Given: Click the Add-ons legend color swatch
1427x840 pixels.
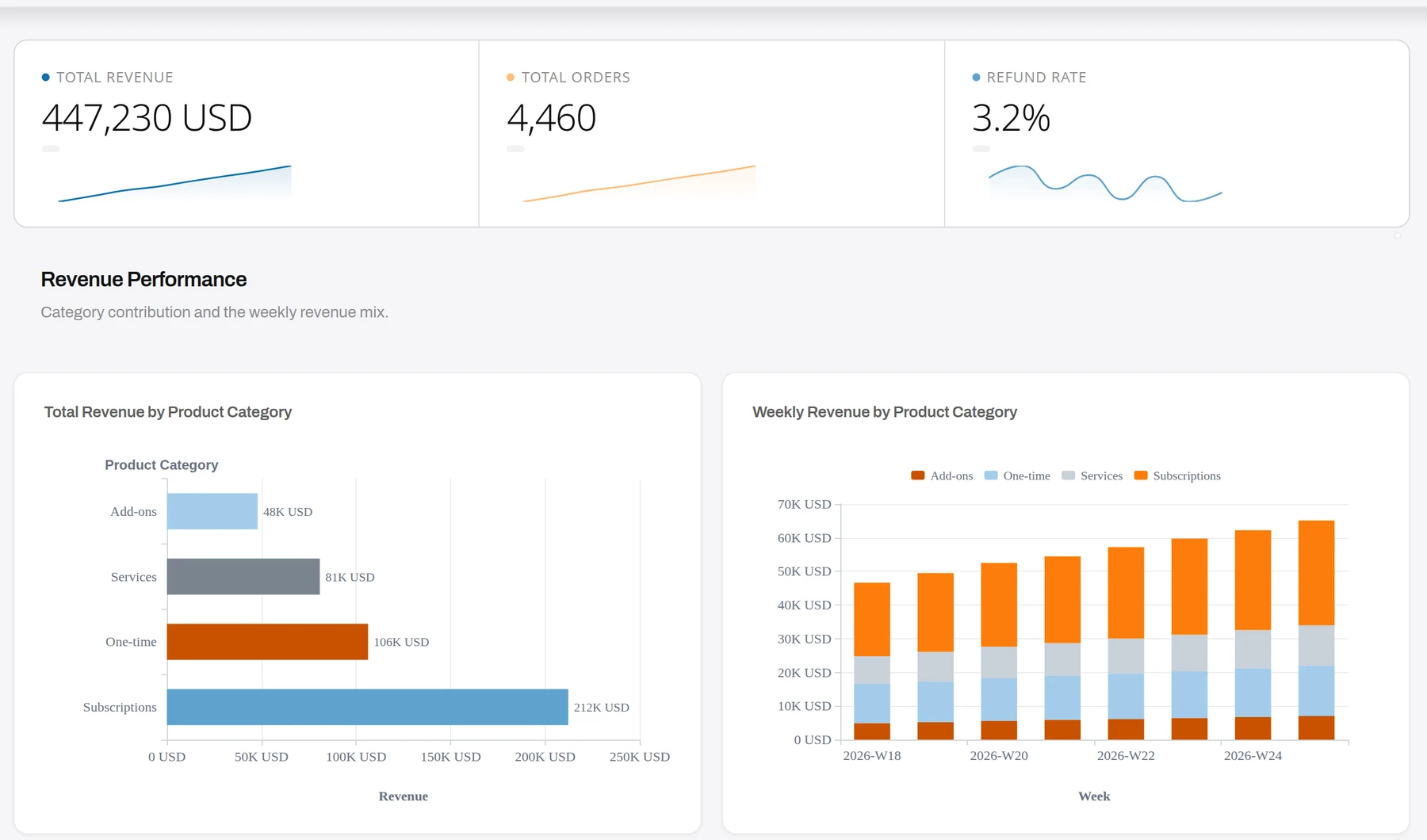Looking at the screenshot, I should pos(918,475).
